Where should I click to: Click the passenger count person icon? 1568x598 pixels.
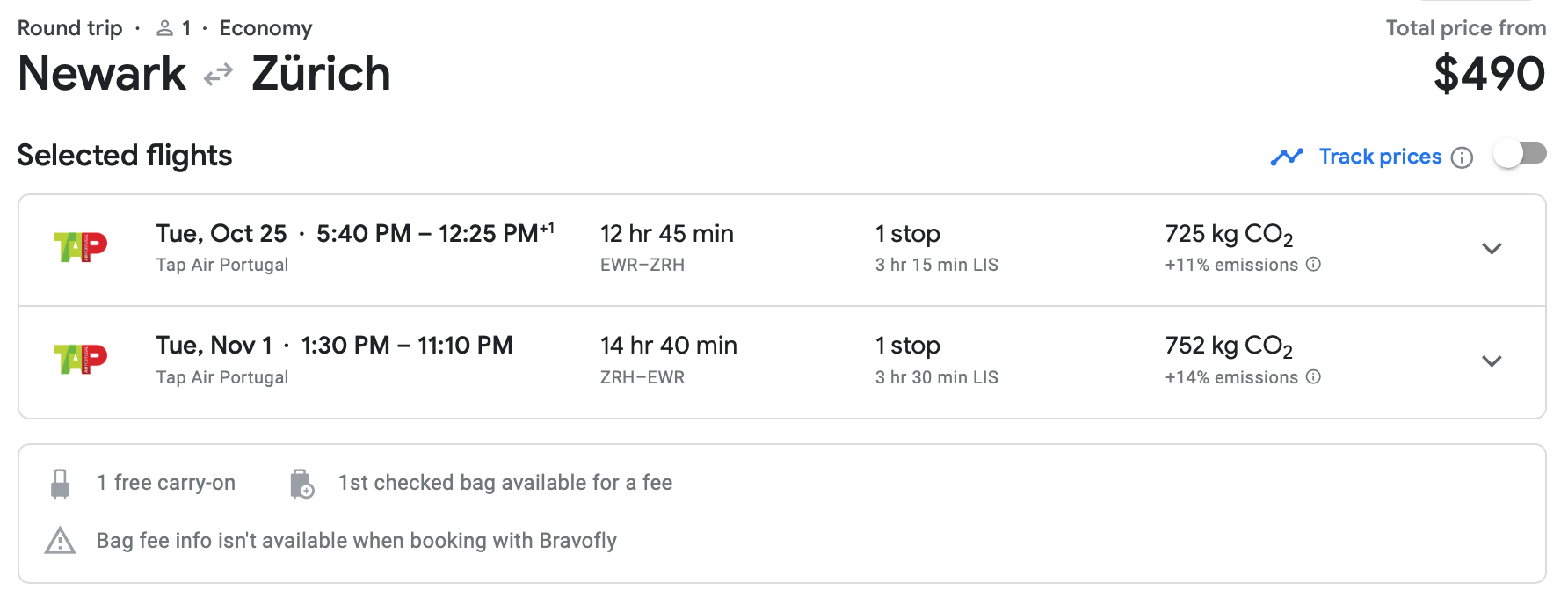(x=164, y=29)
